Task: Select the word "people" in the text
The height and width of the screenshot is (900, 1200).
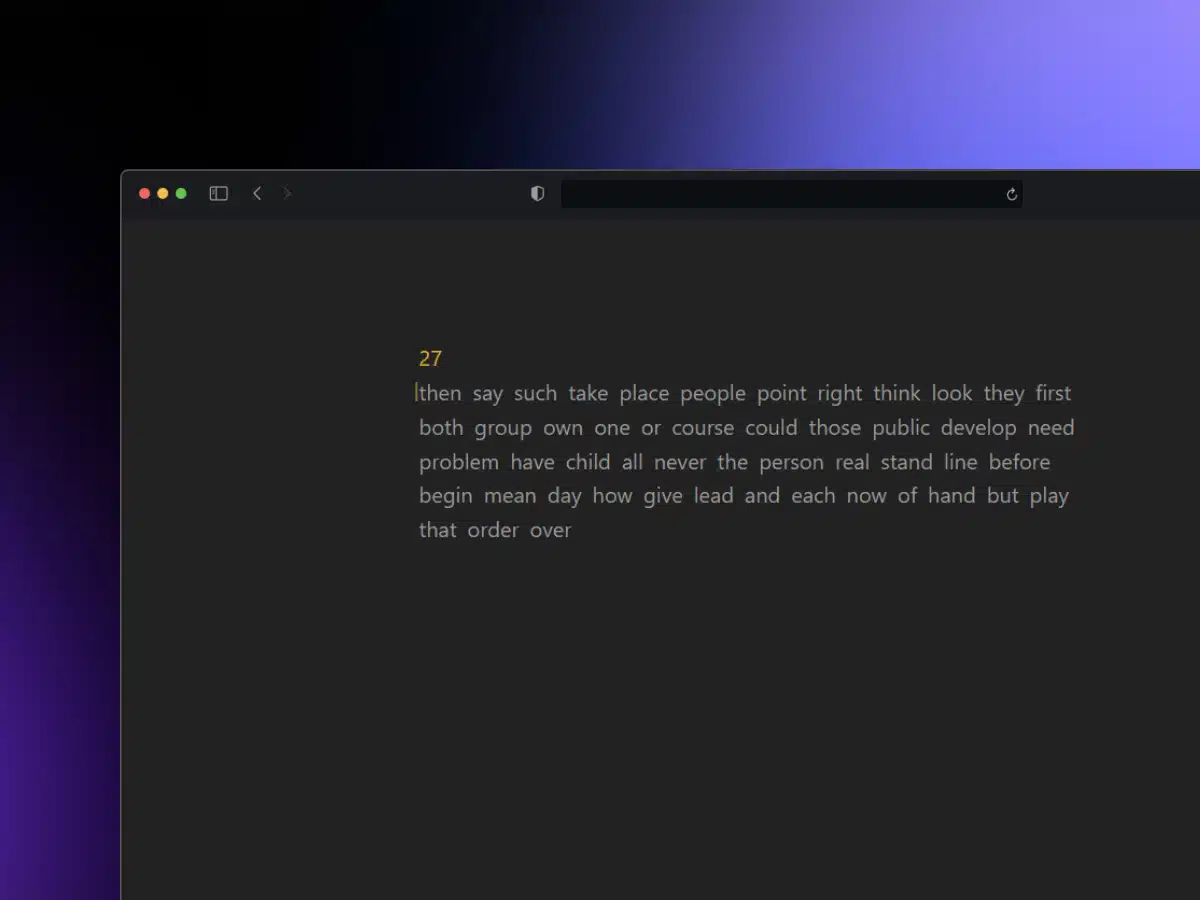Action: point(713,394)
